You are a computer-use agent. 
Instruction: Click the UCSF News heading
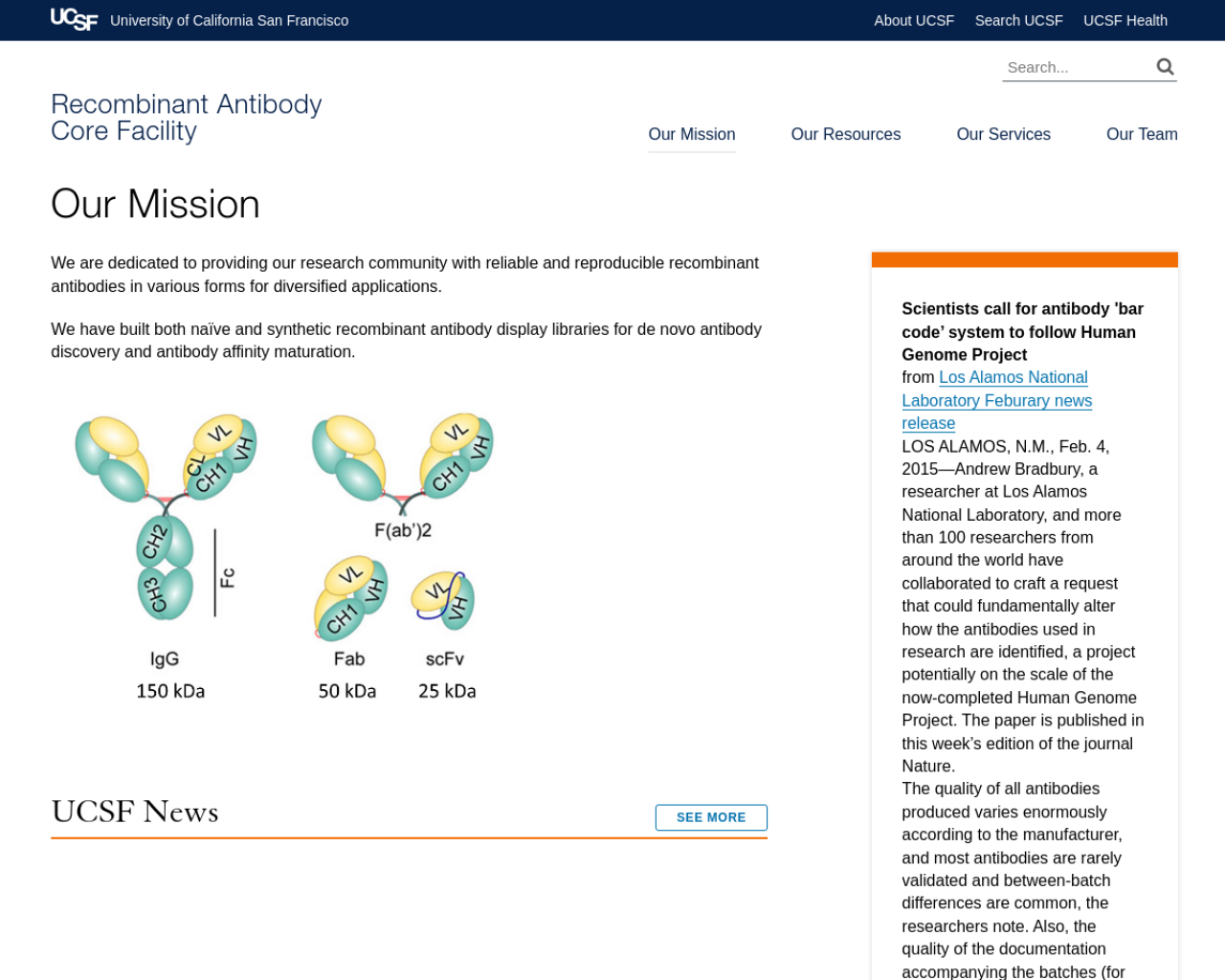click(x=135, y=812)
